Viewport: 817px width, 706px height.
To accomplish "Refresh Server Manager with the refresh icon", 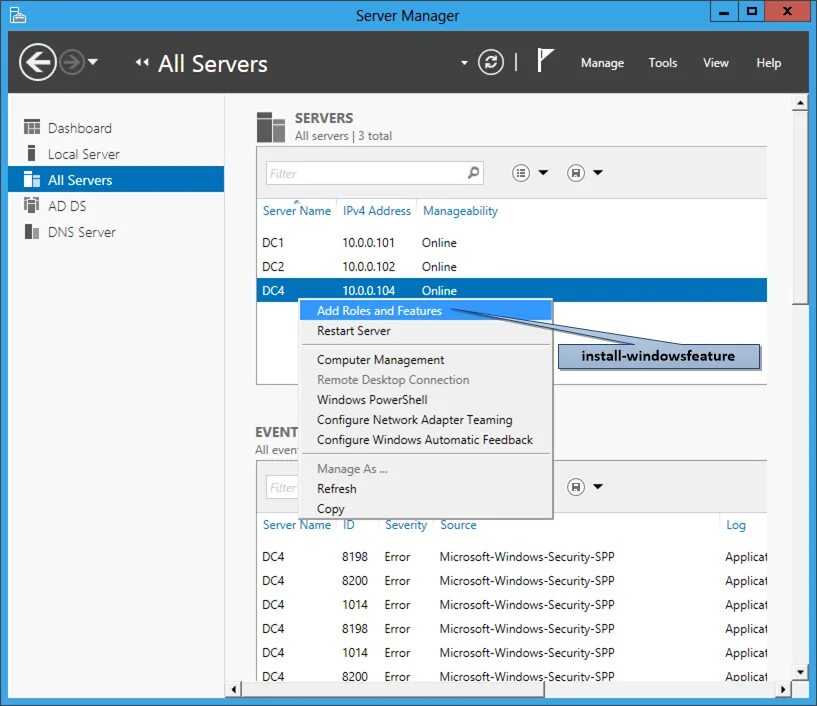I will coord(491,63).
